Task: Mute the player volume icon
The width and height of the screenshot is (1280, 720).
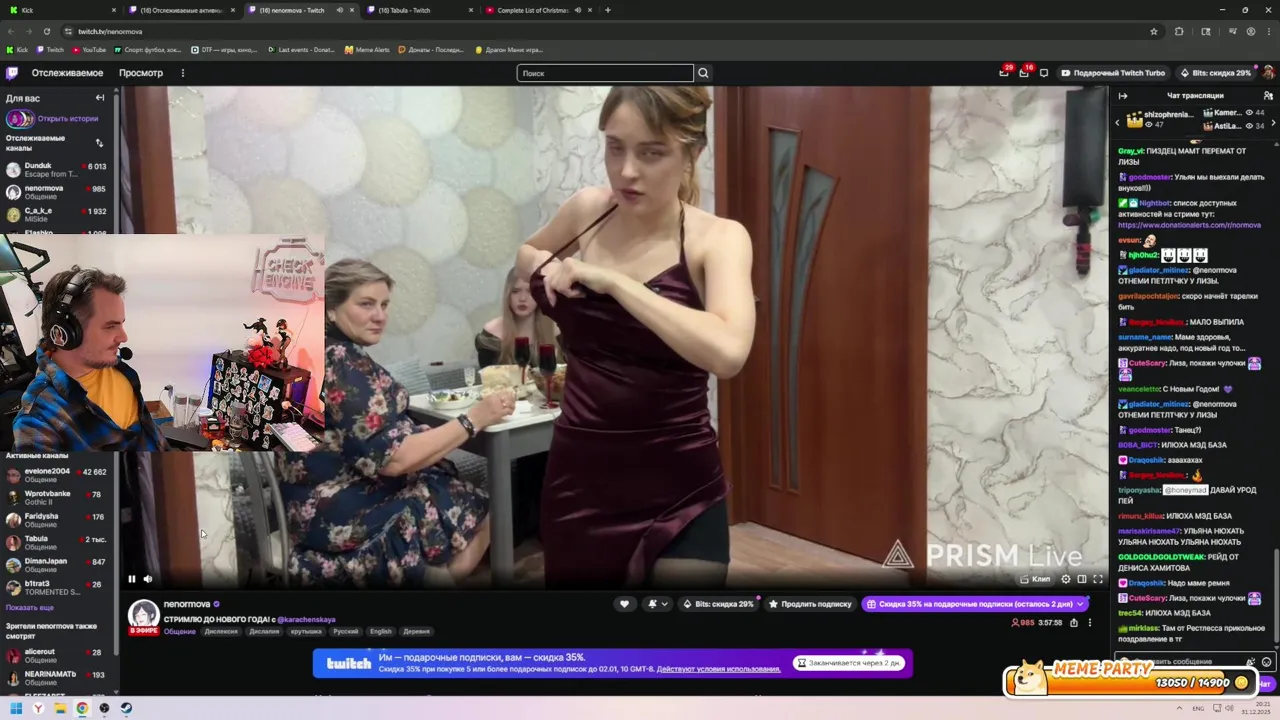Action: (x=148, y=579)
